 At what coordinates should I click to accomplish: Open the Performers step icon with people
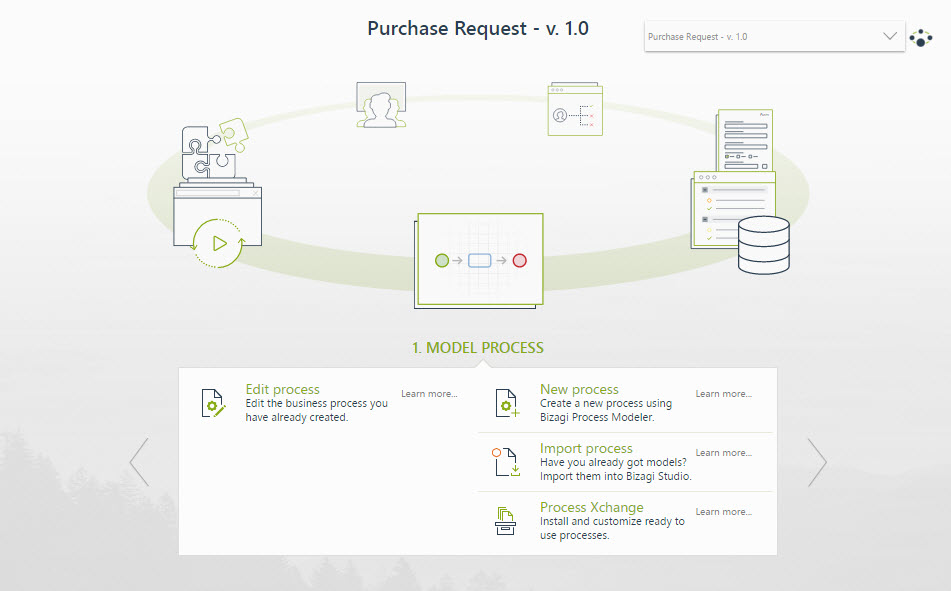pos(381,105)
